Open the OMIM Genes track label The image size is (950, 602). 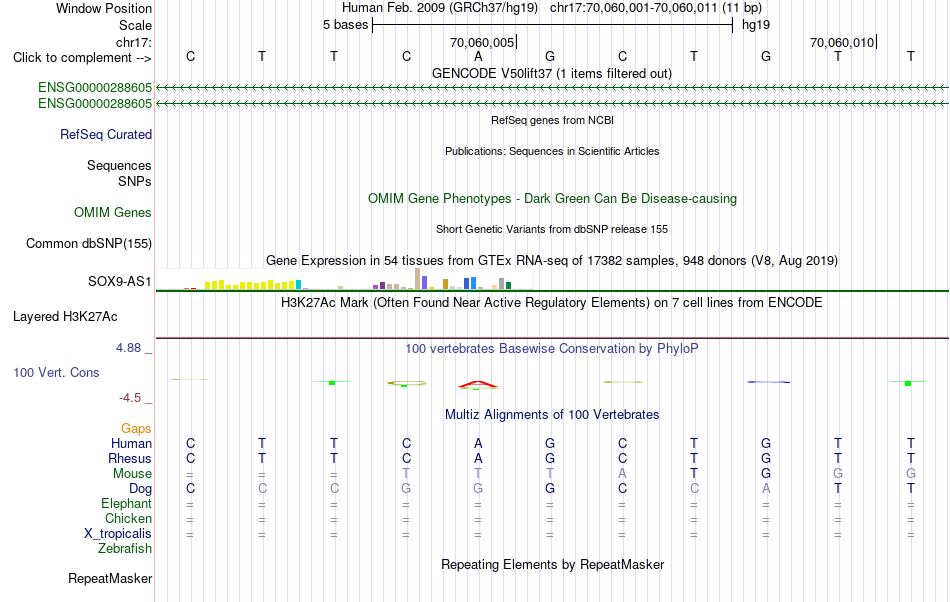tap(112, 213)
